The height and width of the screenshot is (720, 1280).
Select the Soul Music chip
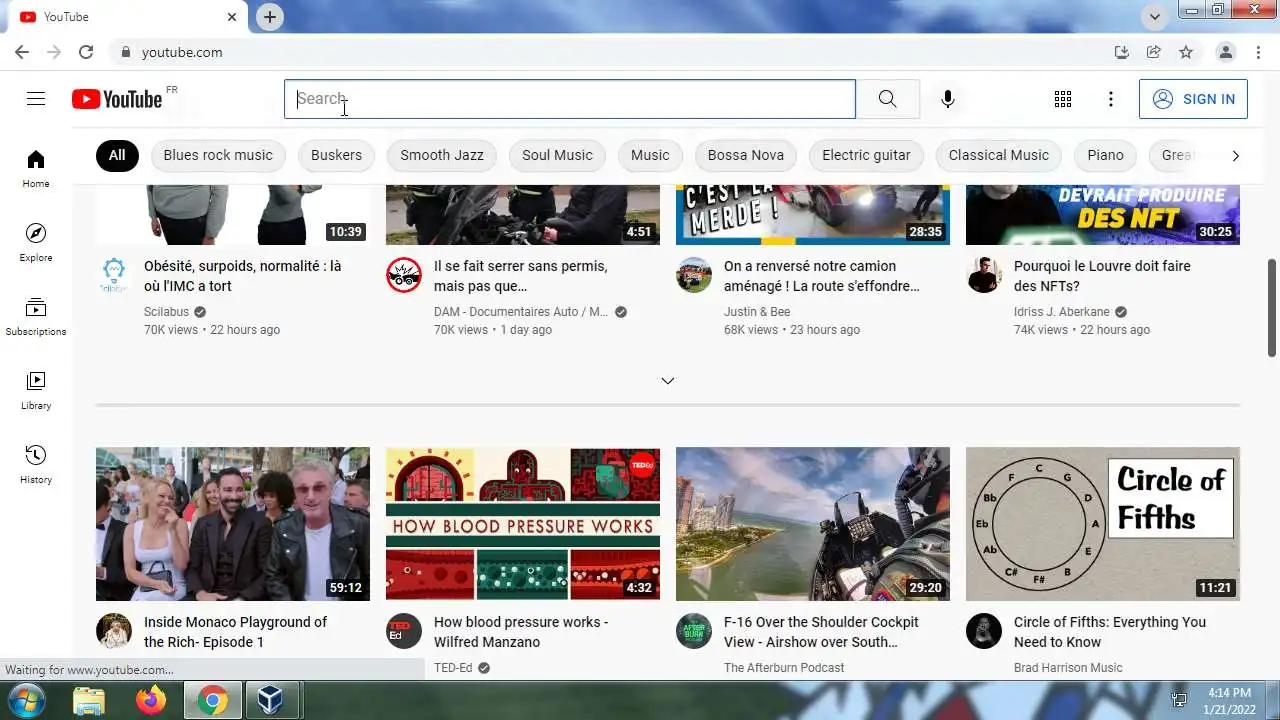557,155
